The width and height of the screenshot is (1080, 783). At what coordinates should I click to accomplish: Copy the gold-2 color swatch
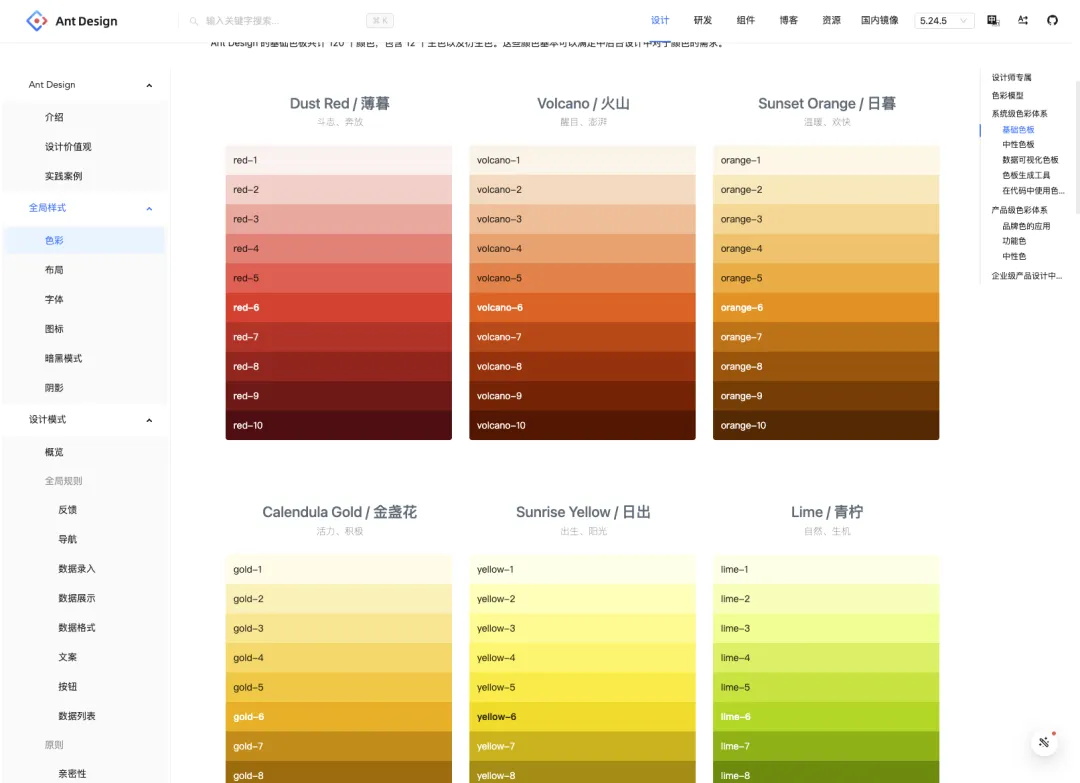tap(339, 599)
